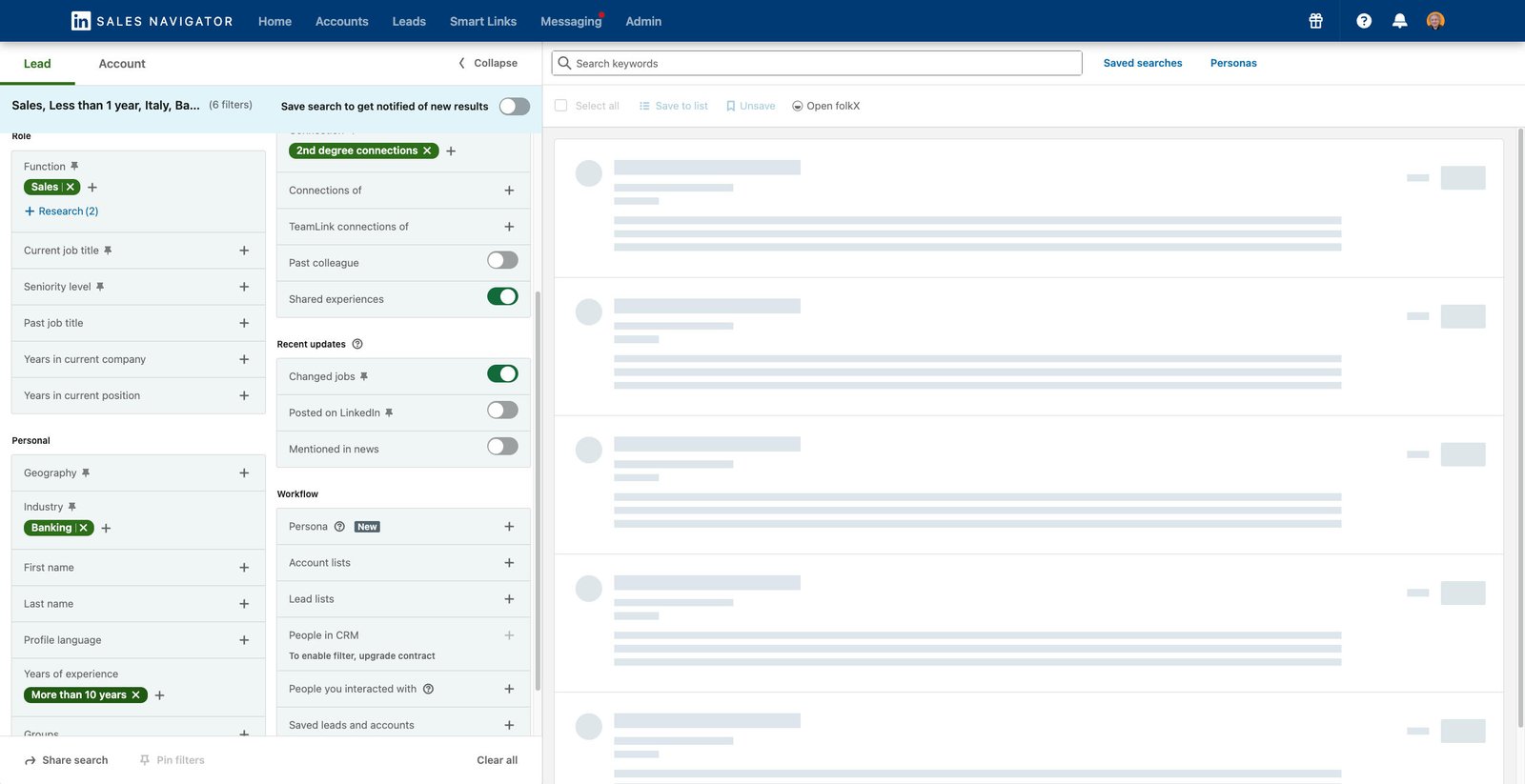
Task: Click Clear all filters
Action: click(x=498, y=760)
